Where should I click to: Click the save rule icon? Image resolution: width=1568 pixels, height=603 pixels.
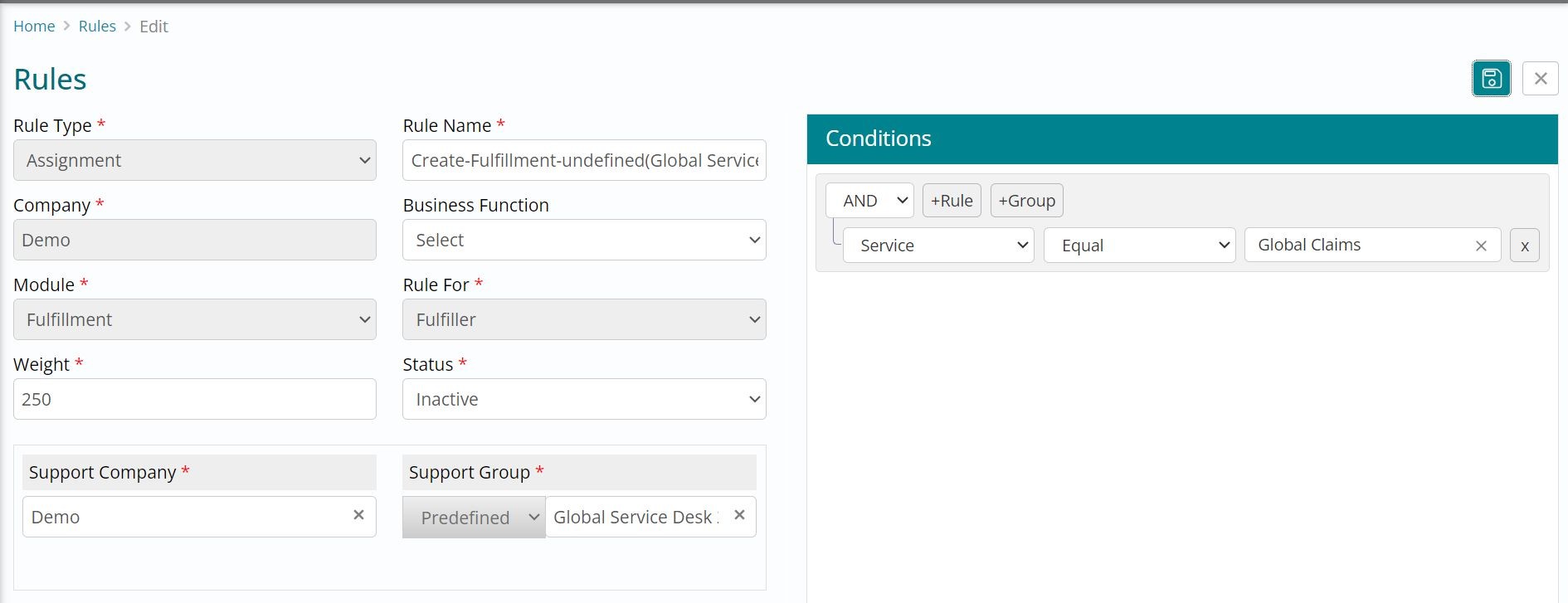coord(1491,79)
